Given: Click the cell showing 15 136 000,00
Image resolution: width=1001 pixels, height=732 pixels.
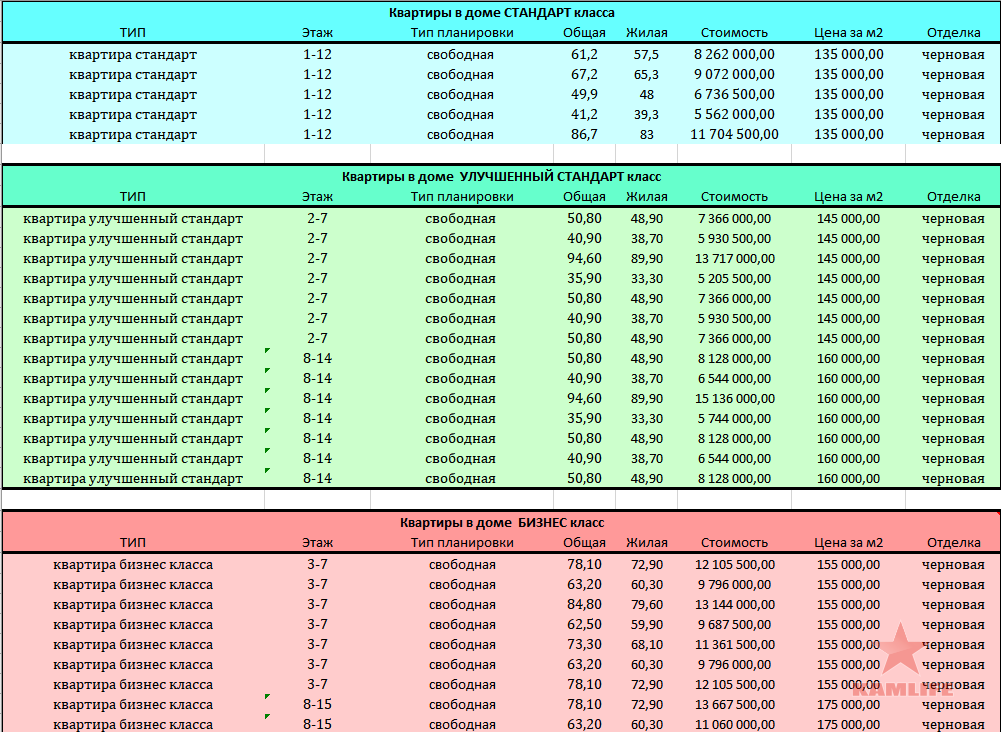Looking at the screenshot, I should click(734, 399).
